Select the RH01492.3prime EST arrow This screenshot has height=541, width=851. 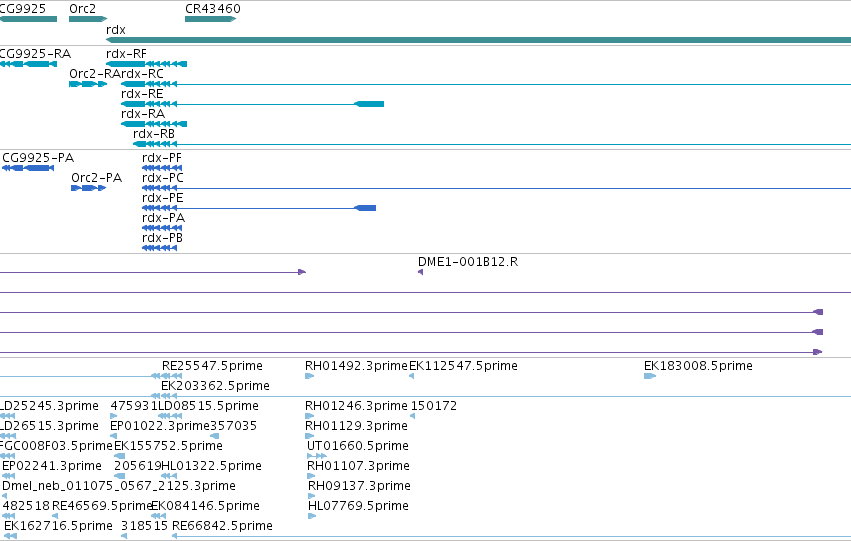(309, 376)
